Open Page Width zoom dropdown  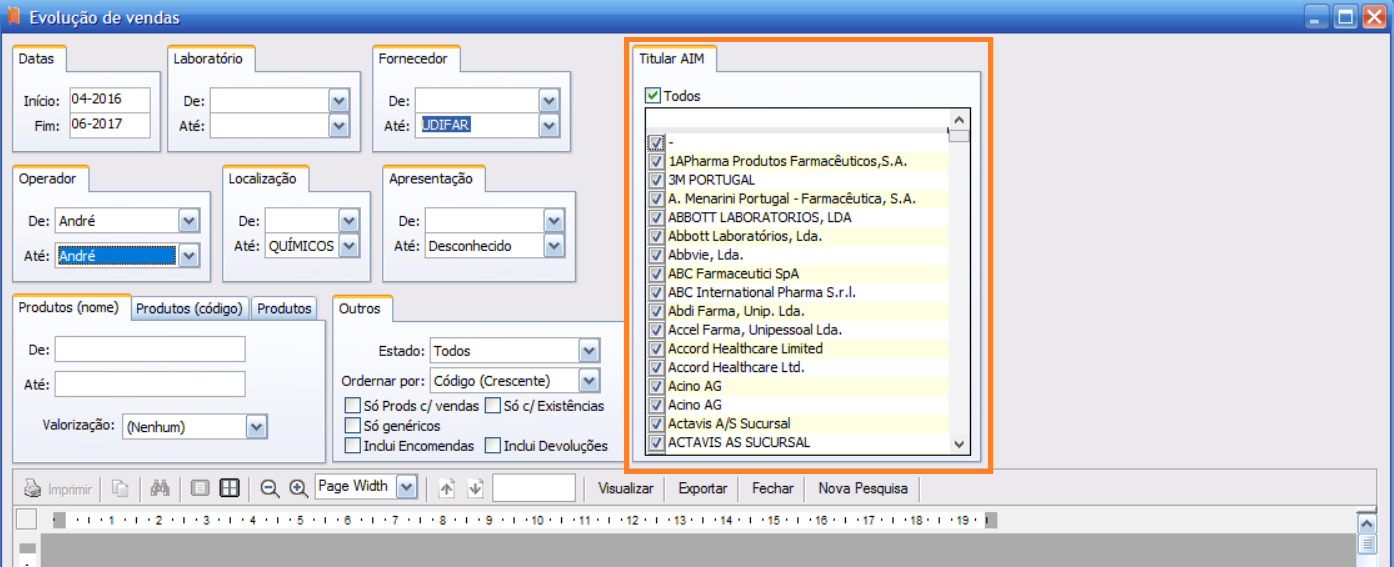click(x=405, y=487)
